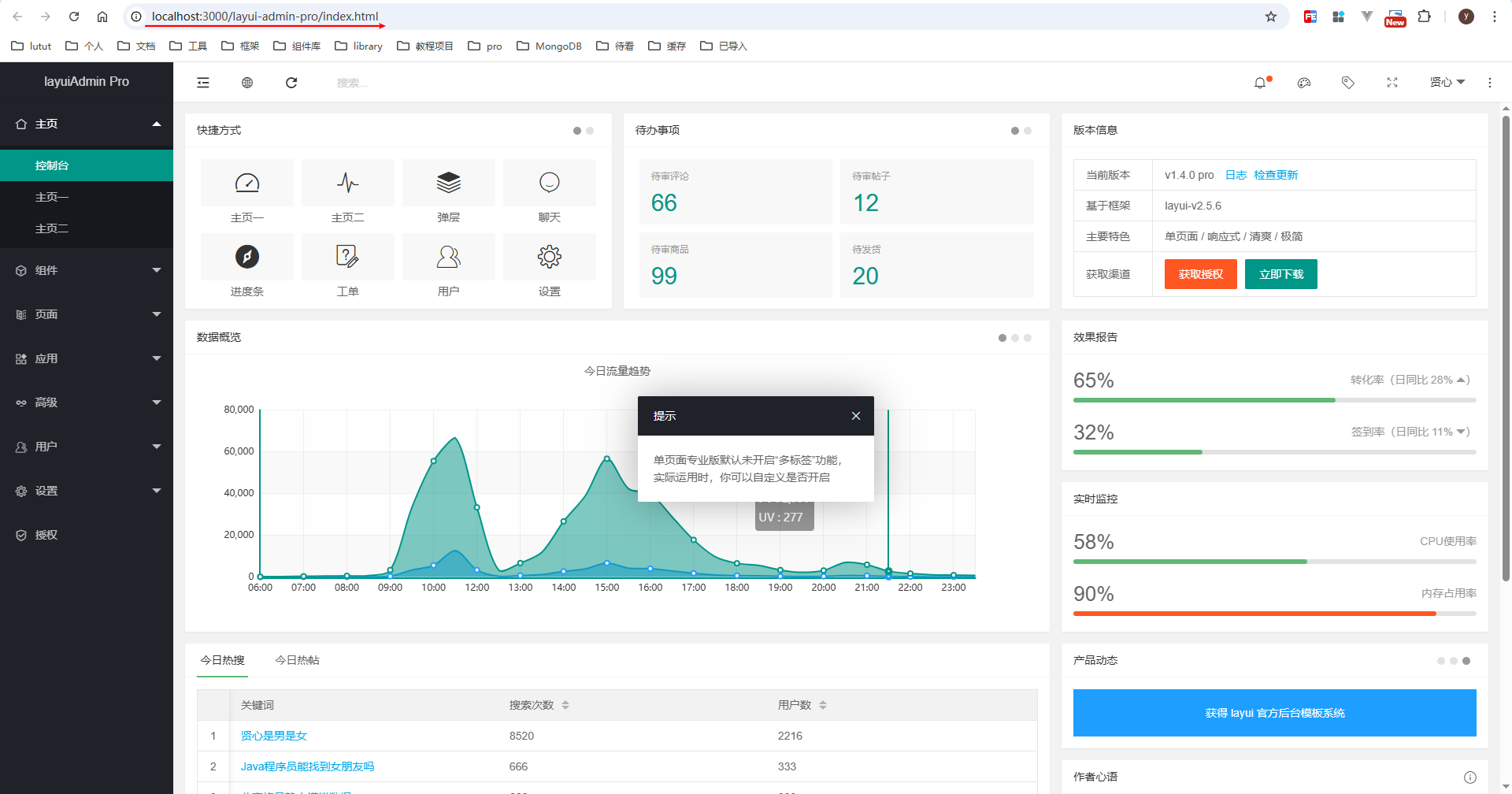Viewport: 1512px width, 794px height.
Task: Toggle search count sort arrows
Action: [565, 704]
